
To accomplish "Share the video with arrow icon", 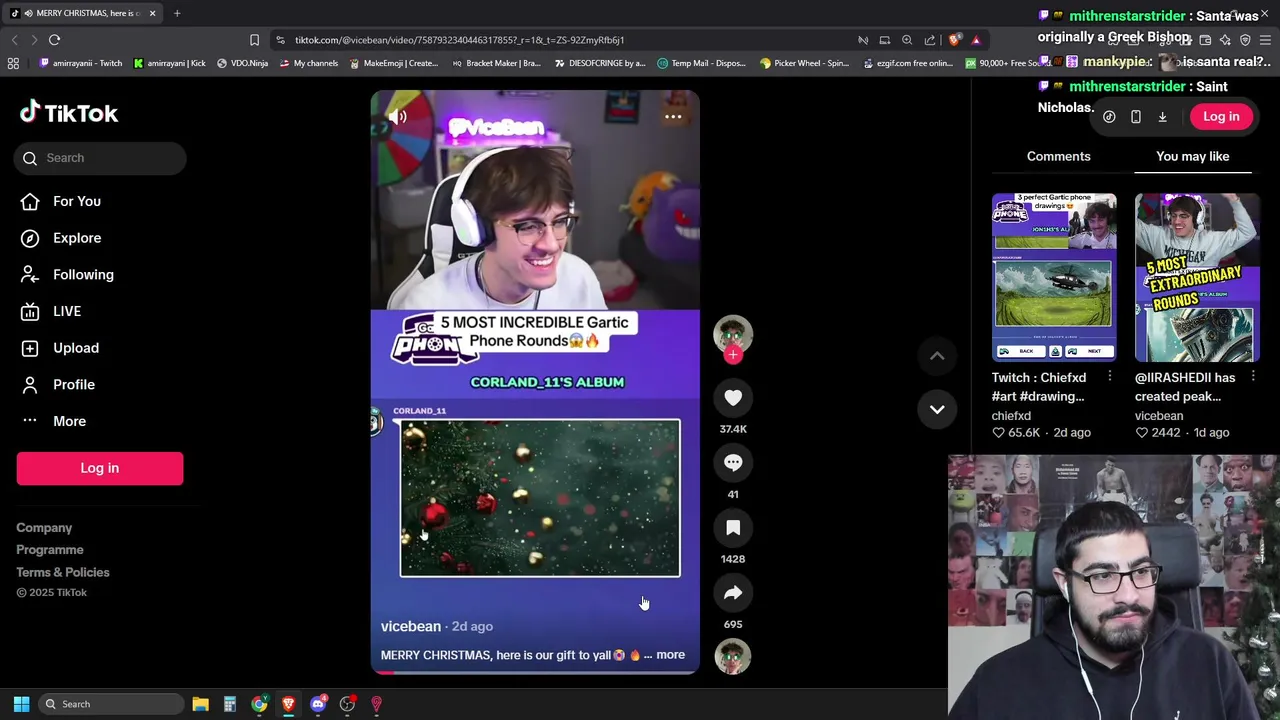I will point(733,593).
